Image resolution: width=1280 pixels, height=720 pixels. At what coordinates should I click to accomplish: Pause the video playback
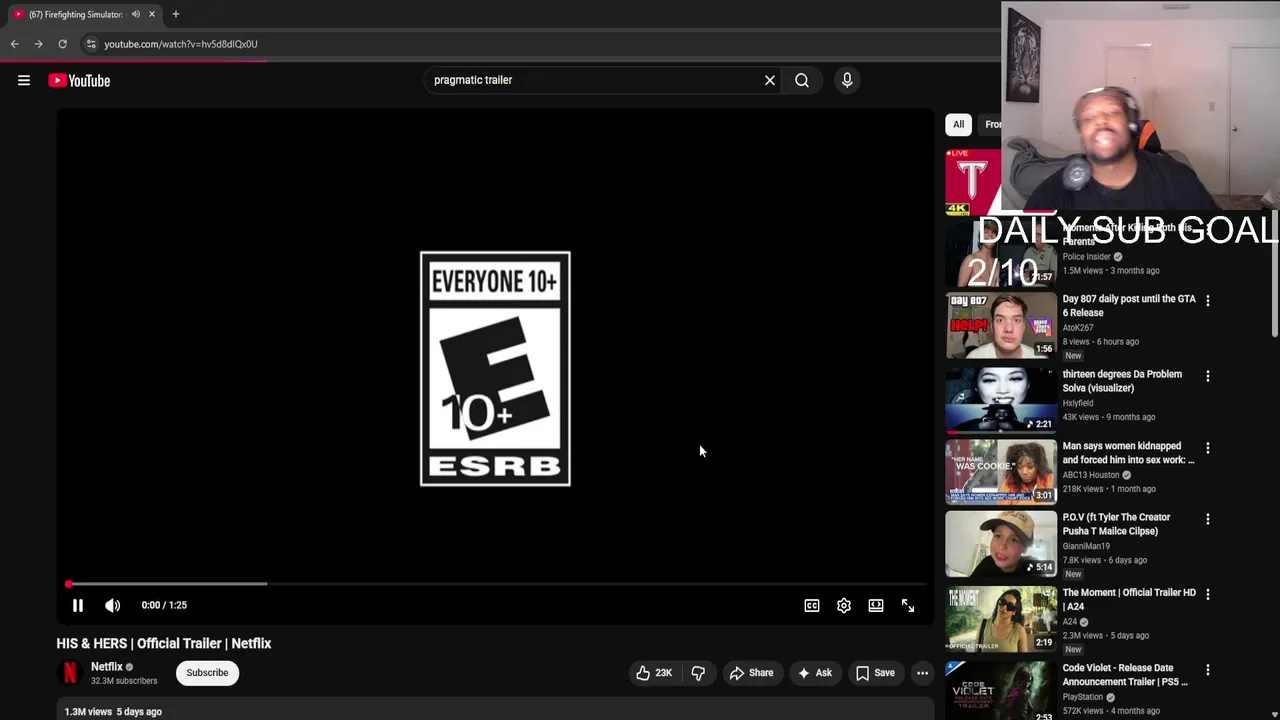[x=78, y=605]
